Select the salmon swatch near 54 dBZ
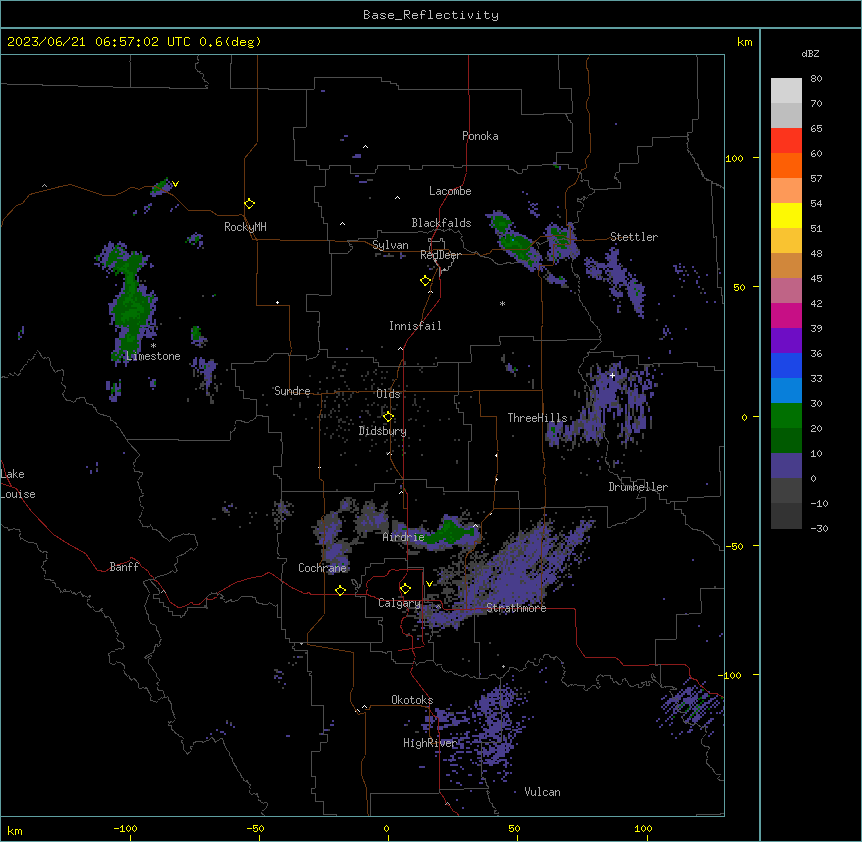862x842 pixels. click(x=786, y=191)
